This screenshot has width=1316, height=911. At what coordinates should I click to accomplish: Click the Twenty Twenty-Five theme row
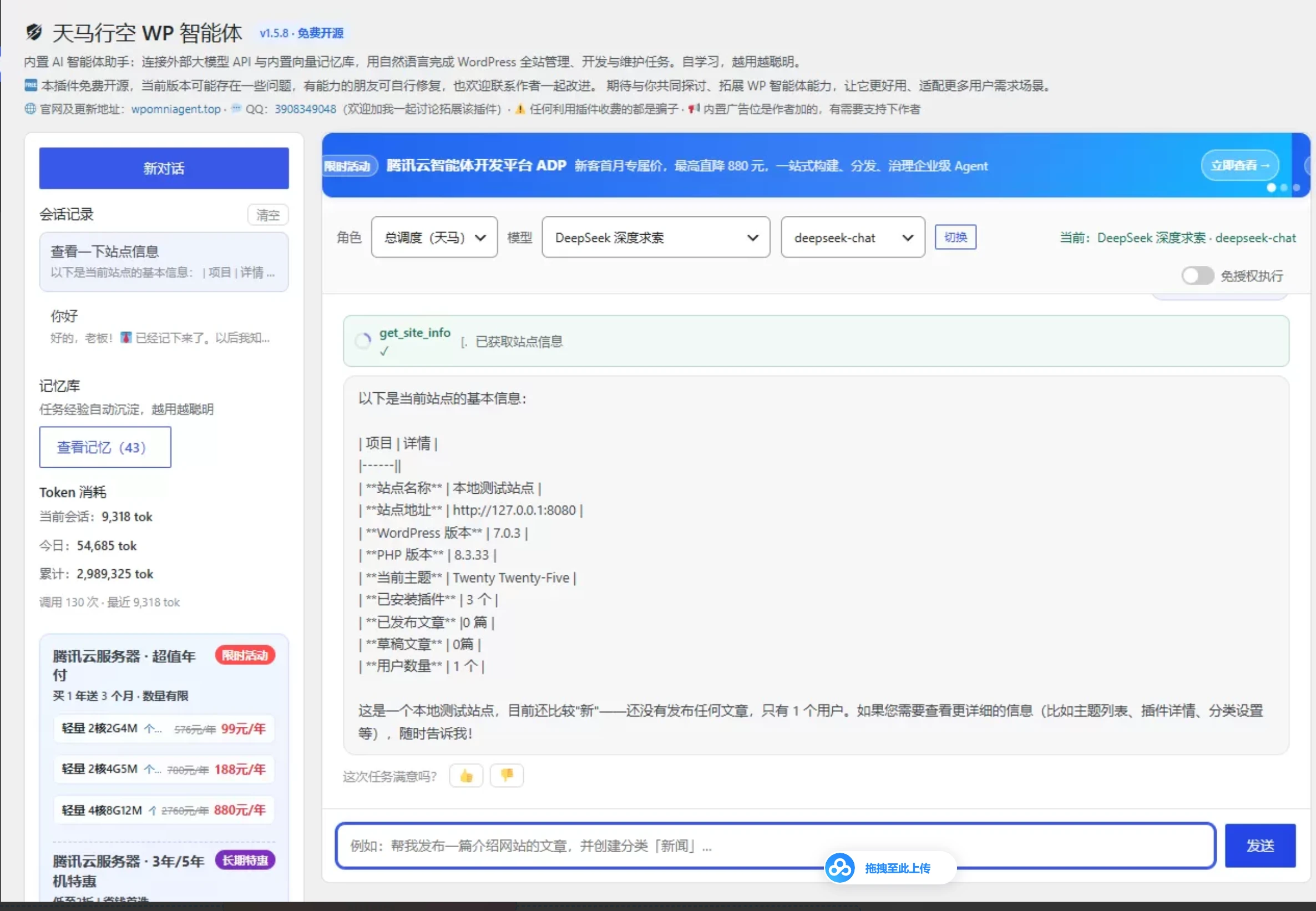tap(468, 578)
